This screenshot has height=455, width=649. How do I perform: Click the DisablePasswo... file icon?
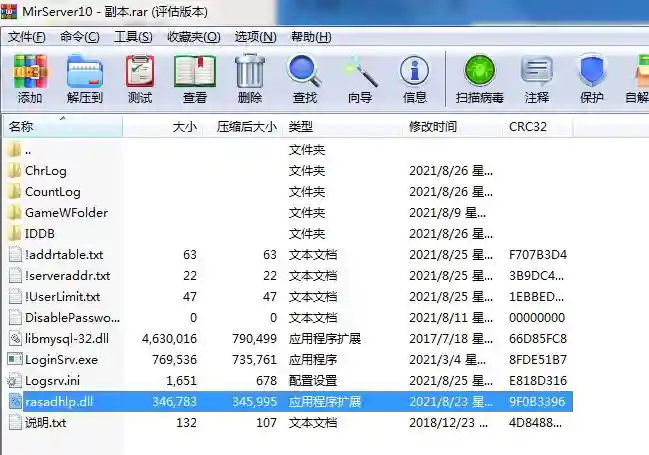[15, 318]
